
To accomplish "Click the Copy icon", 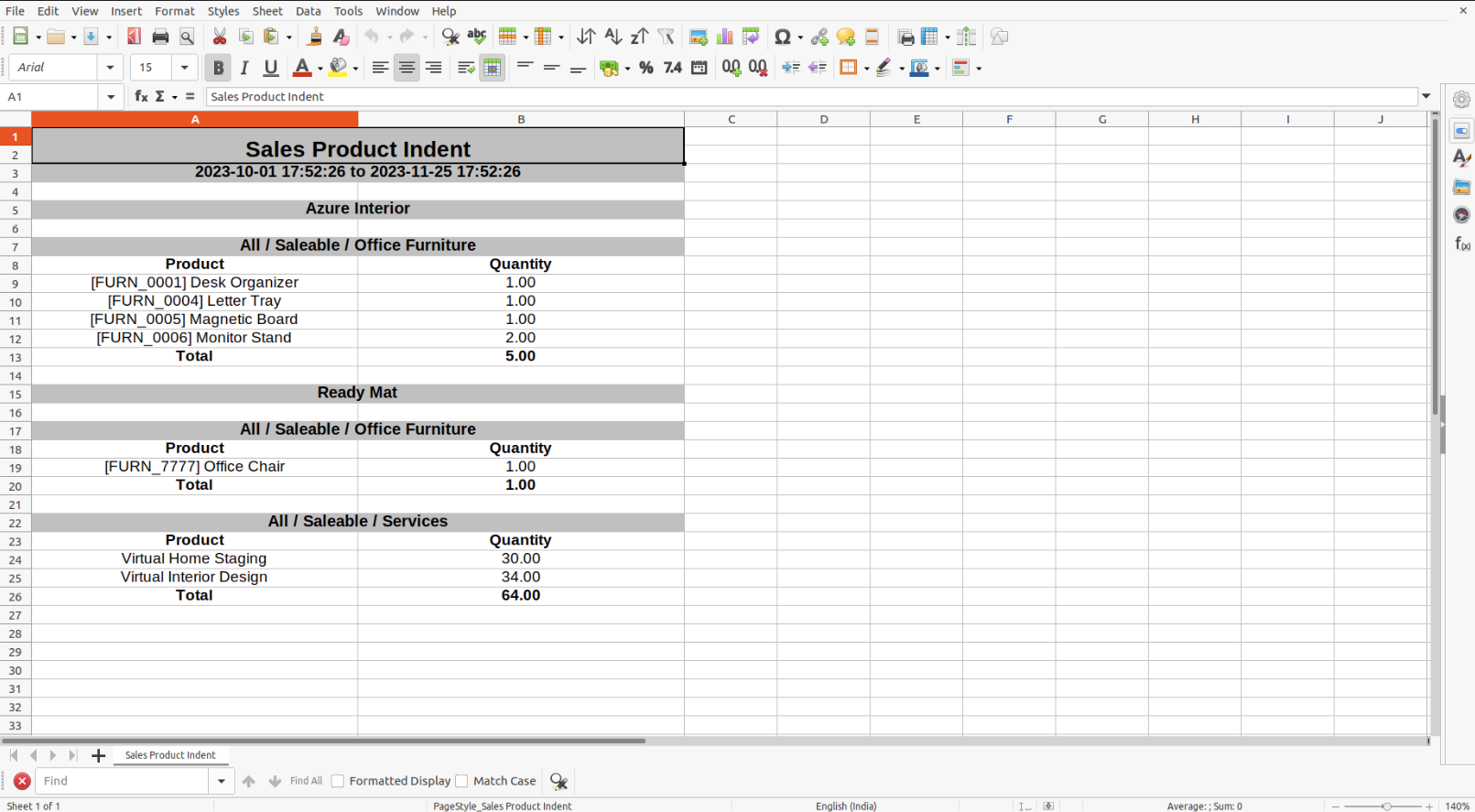I will click(245, 37).
